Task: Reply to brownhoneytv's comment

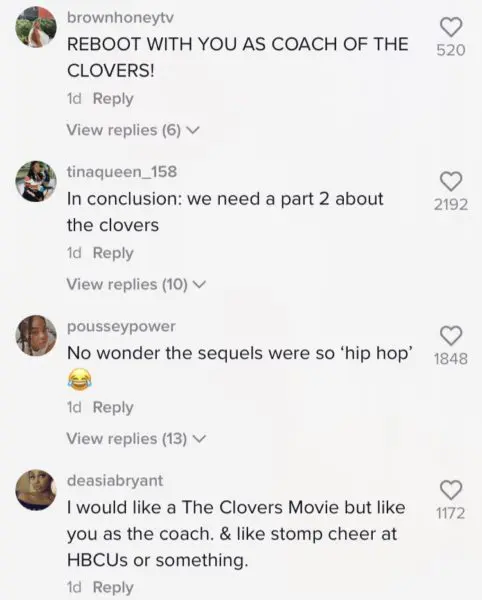Action: tap(113, 99)
